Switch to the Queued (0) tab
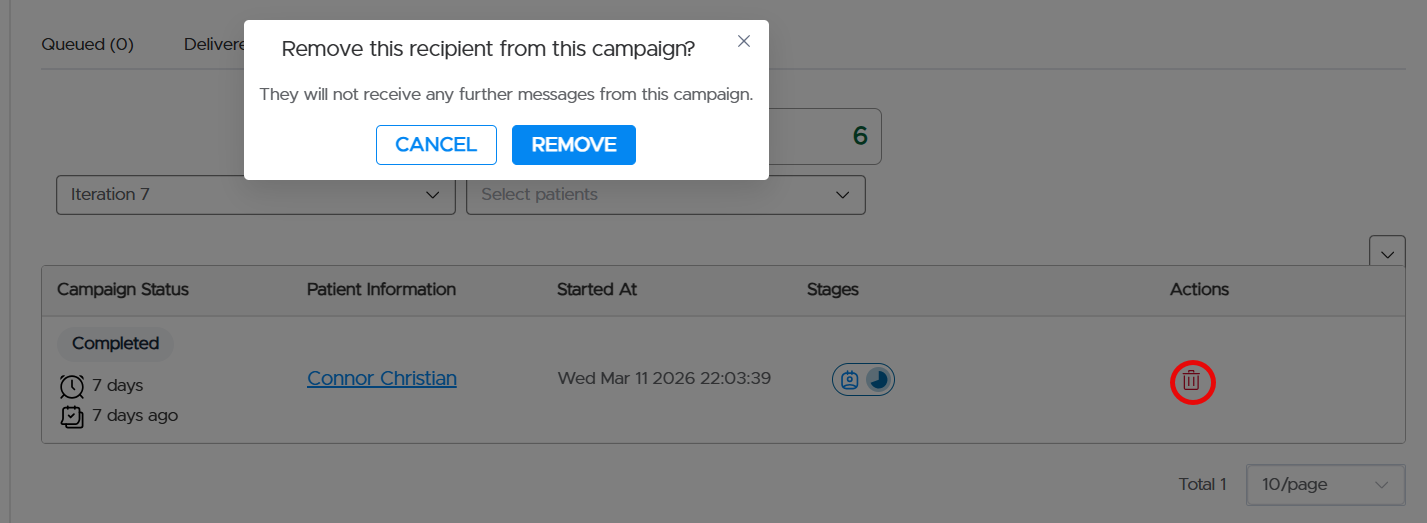 pos(88,44)
